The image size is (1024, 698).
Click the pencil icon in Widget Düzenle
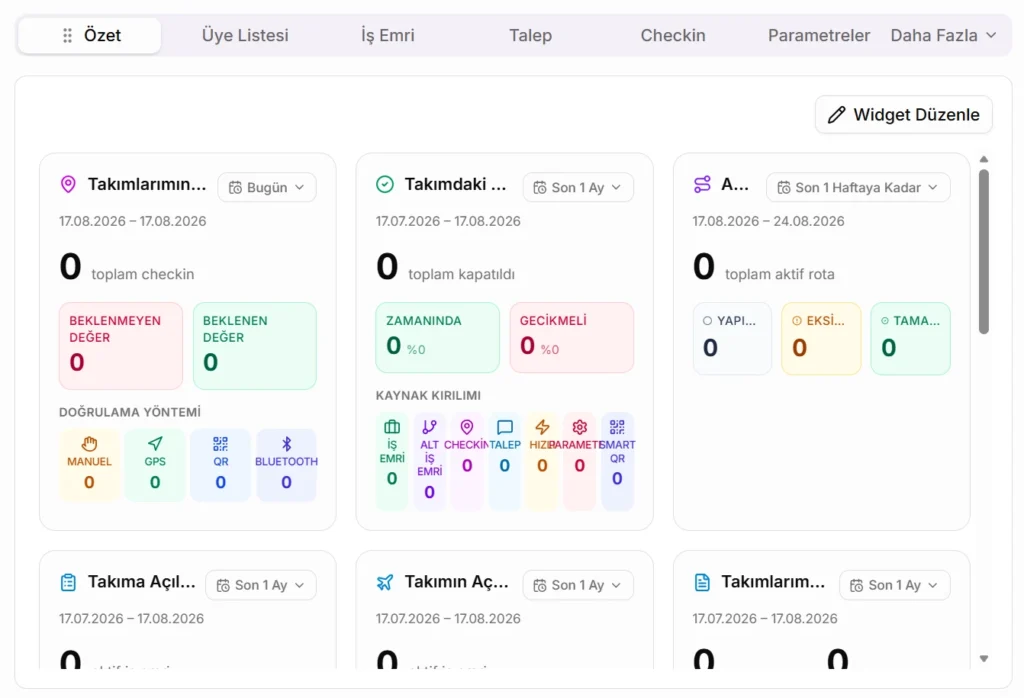click(x=836, y=115)
